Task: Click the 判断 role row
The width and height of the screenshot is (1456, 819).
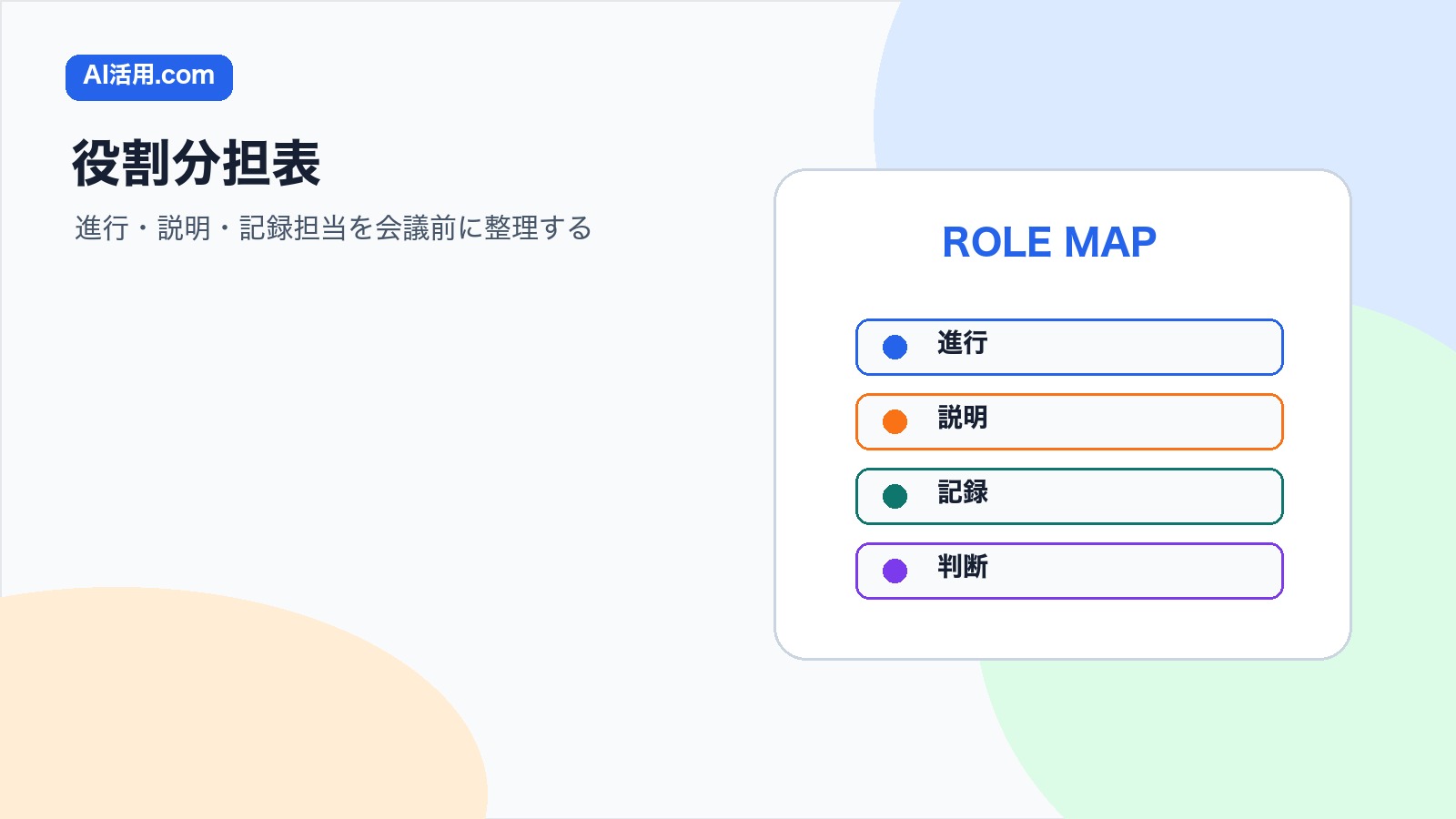Action: click(1069, 571)
